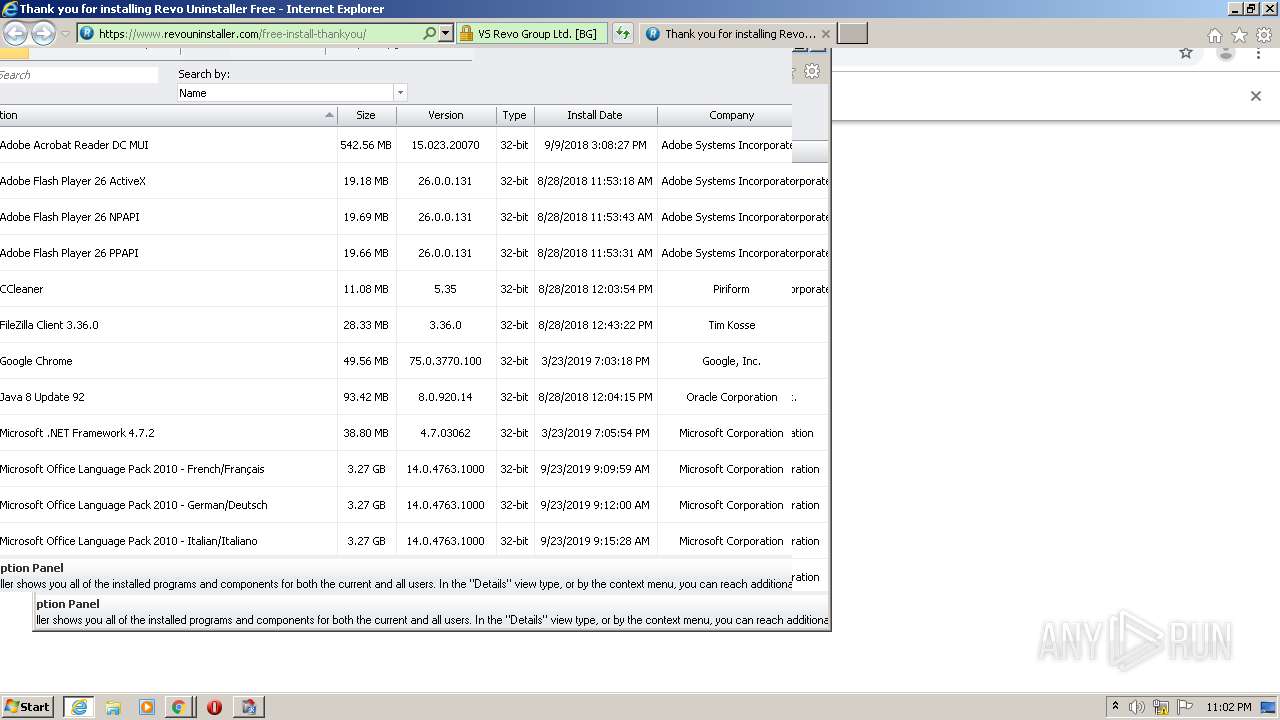The width and height of the screenshot is (1280, 720).
Task: Click the settings gear icon beside the Revo list
Action: pos(812,71)
